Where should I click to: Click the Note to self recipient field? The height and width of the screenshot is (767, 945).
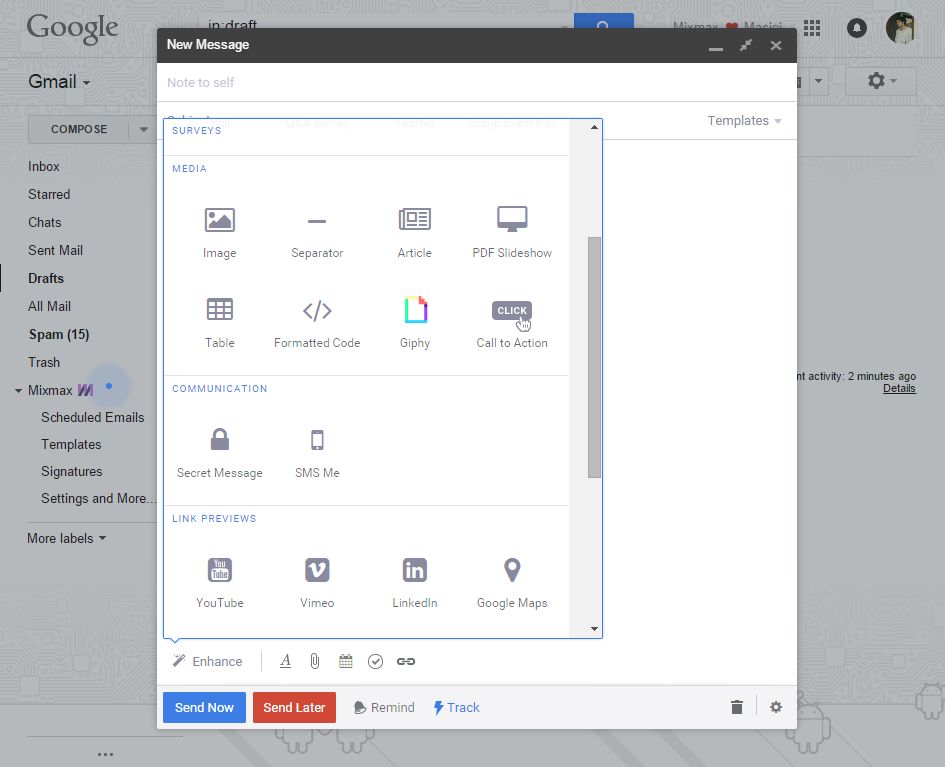[477, 83]
